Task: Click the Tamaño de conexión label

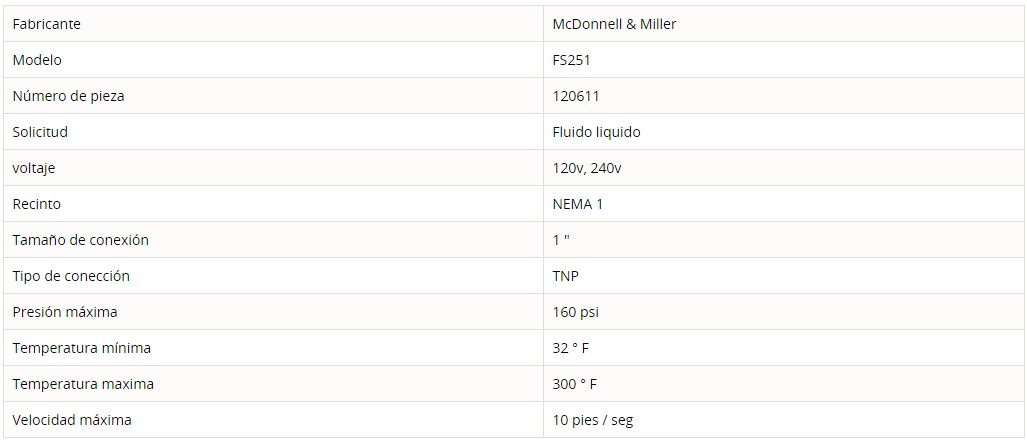Action: click(x=81, y=240)
